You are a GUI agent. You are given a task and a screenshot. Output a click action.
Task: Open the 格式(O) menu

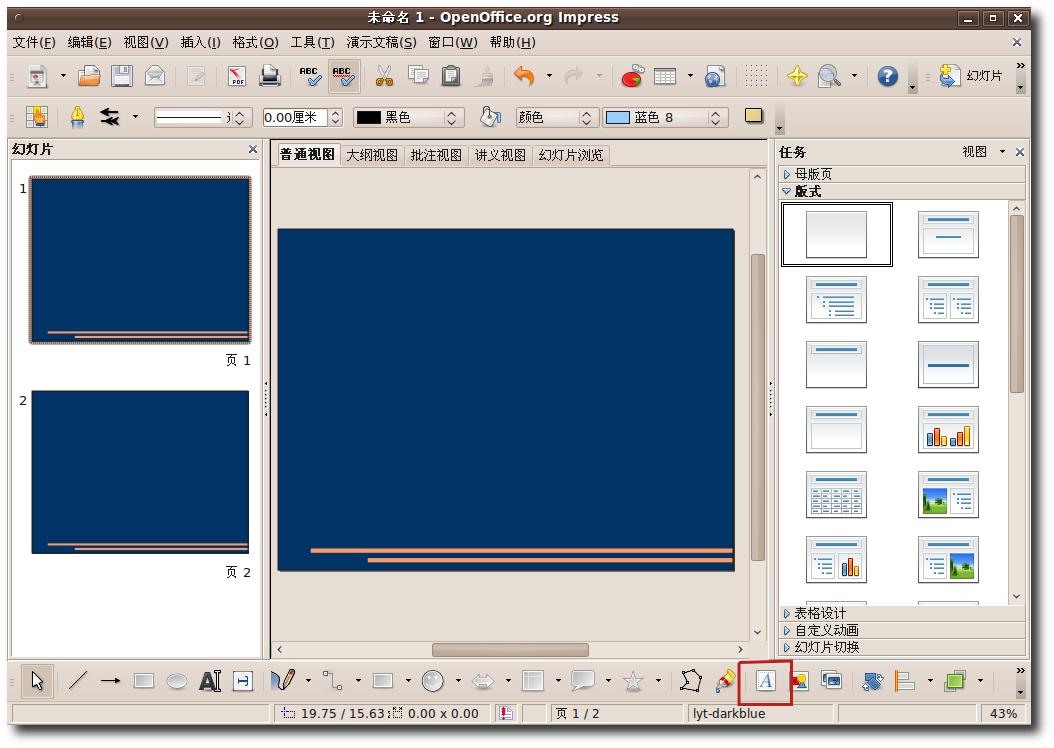click(x=255, y=42)
